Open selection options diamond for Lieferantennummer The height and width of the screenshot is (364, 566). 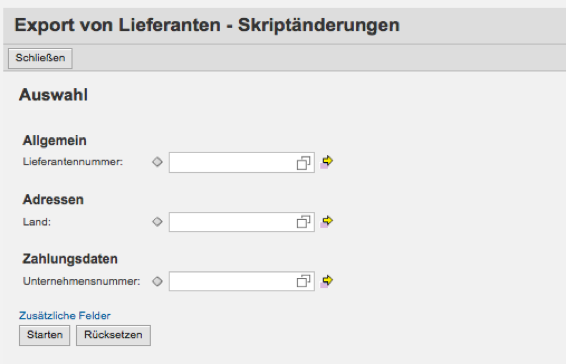click(x=157, y=162)
